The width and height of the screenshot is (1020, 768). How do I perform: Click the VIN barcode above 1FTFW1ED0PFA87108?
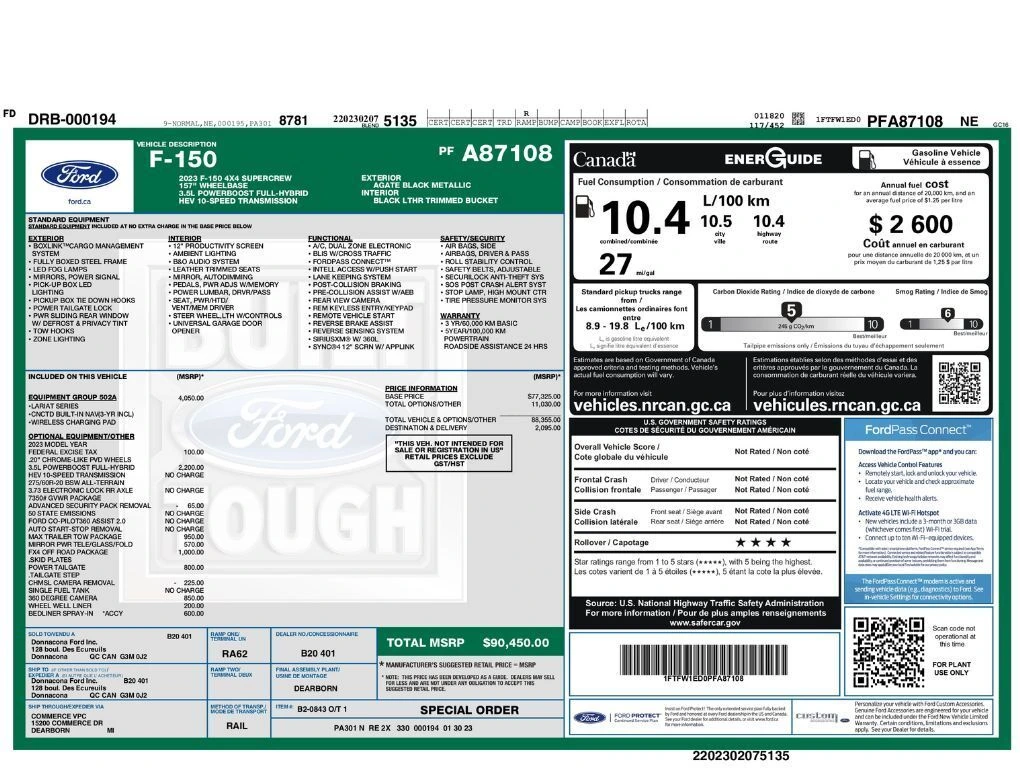point(703,659)
